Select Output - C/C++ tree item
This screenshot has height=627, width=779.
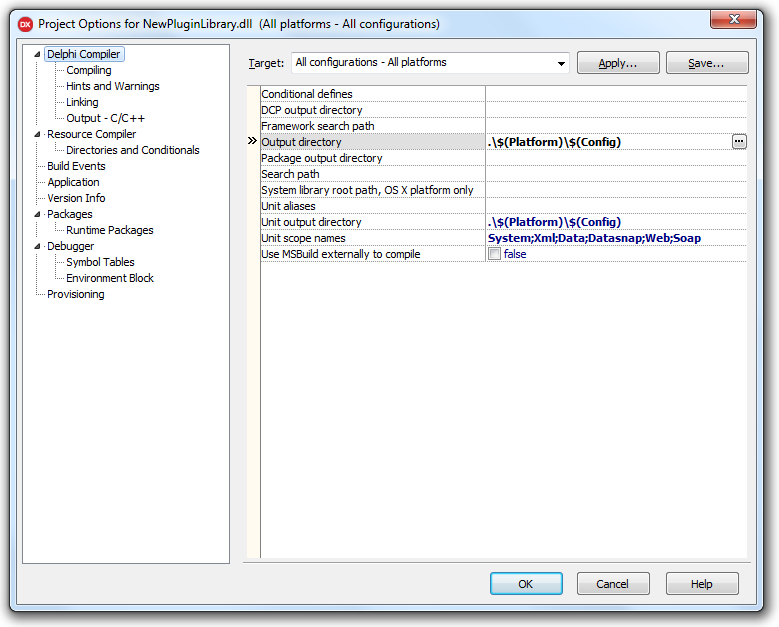pos(106,118)
